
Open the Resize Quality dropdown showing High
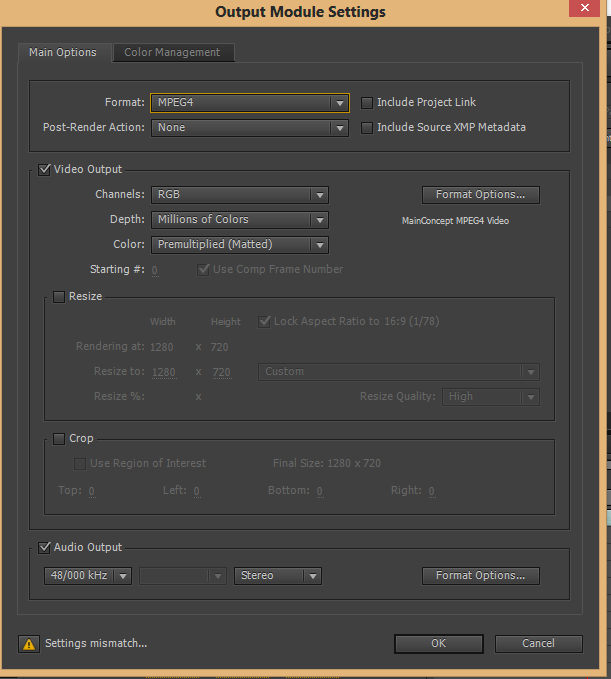pyautogui.click(x=491, y=397)
